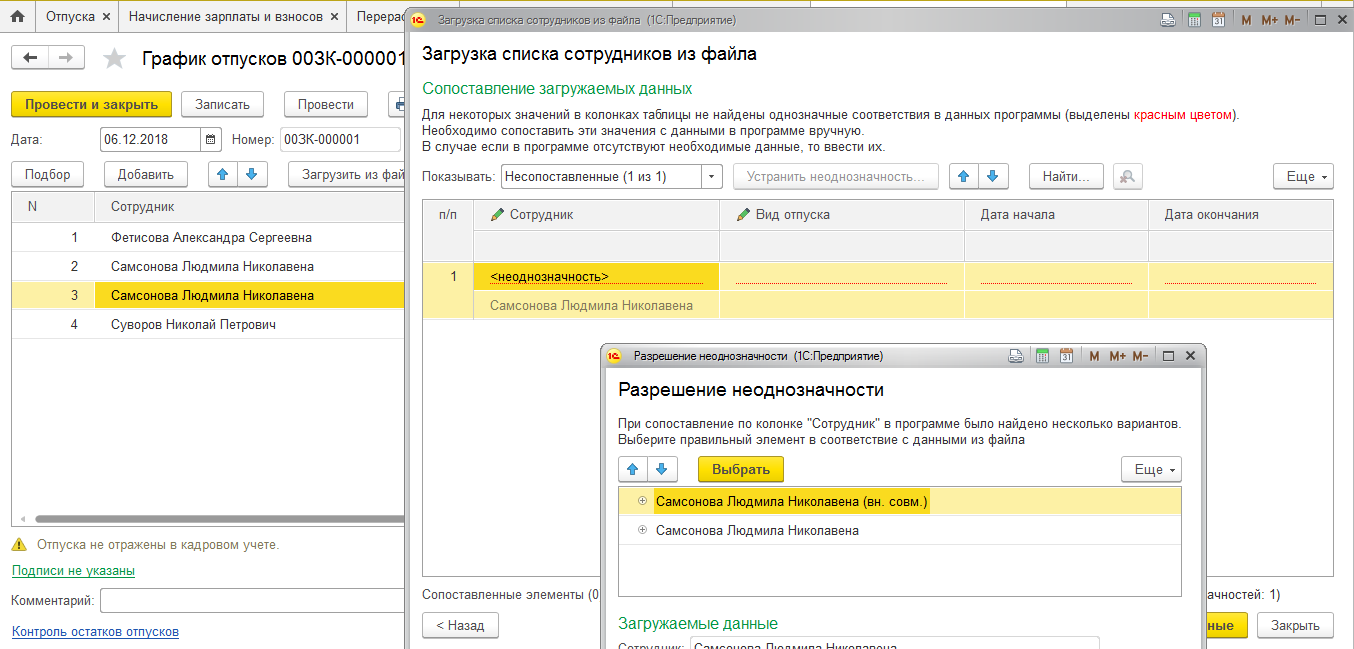Viewport: 1354px width, 649px height.
Task: Expand Самсонова Людмила Николаевна (вн. совм.) entry
Action: [642, 501]
